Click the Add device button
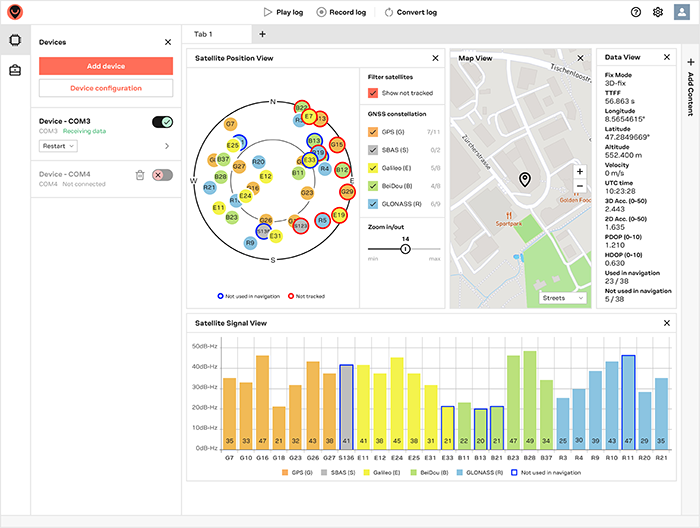 [x=106, y=66]
